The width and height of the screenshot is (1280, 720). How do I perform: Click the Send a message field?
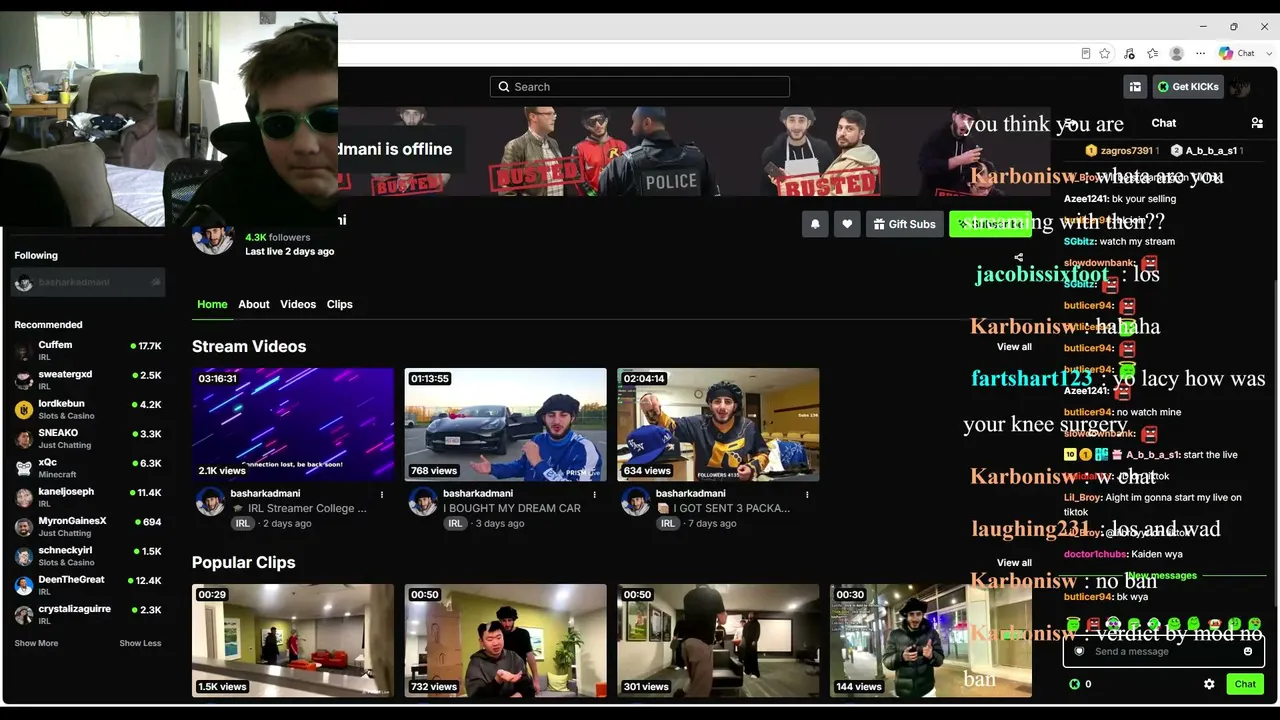click(x=1164, y=651)
